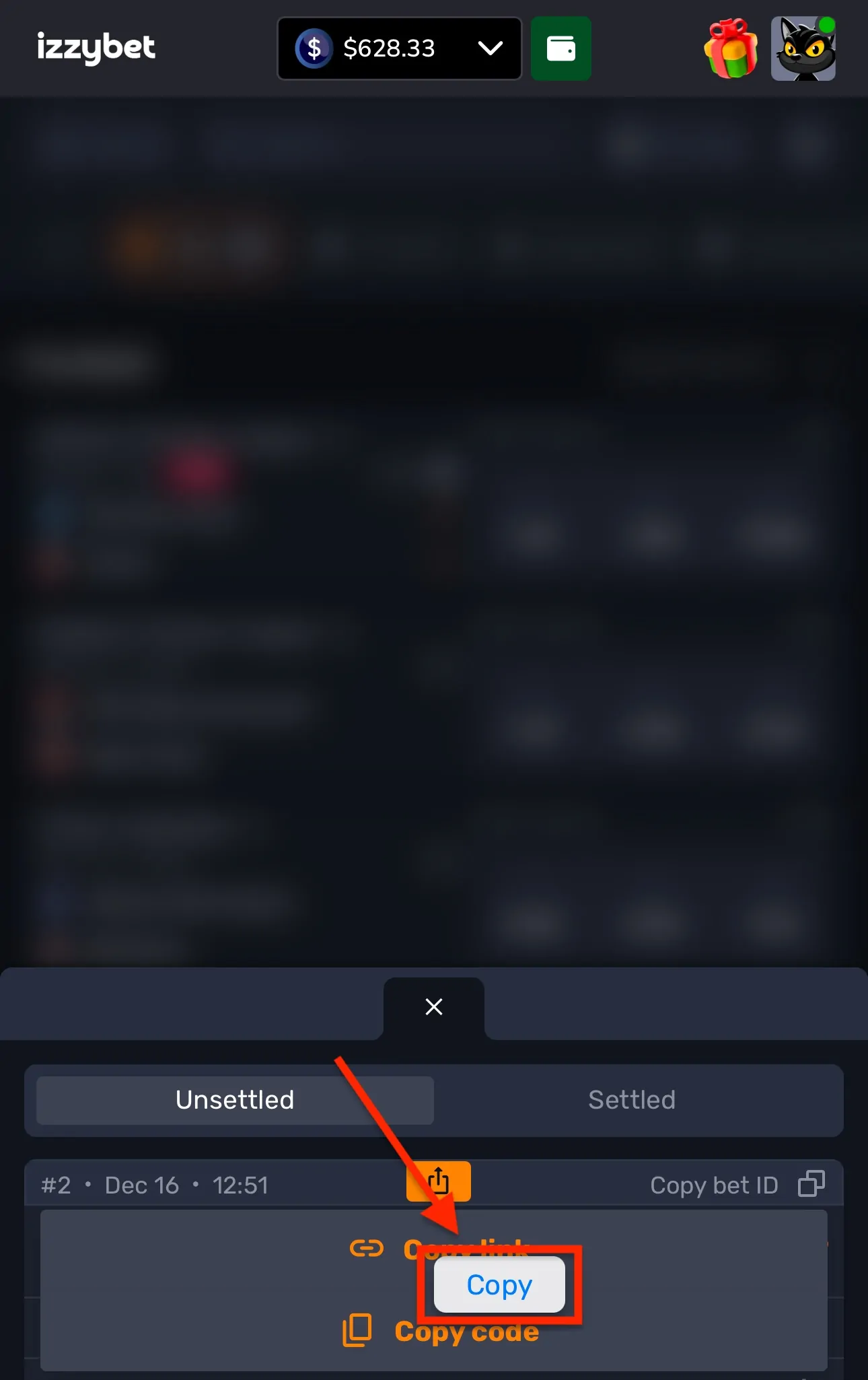Click the copy bet ID squares icon
The height and width of the screenshot is (1380, 868).
(811, 1184)
